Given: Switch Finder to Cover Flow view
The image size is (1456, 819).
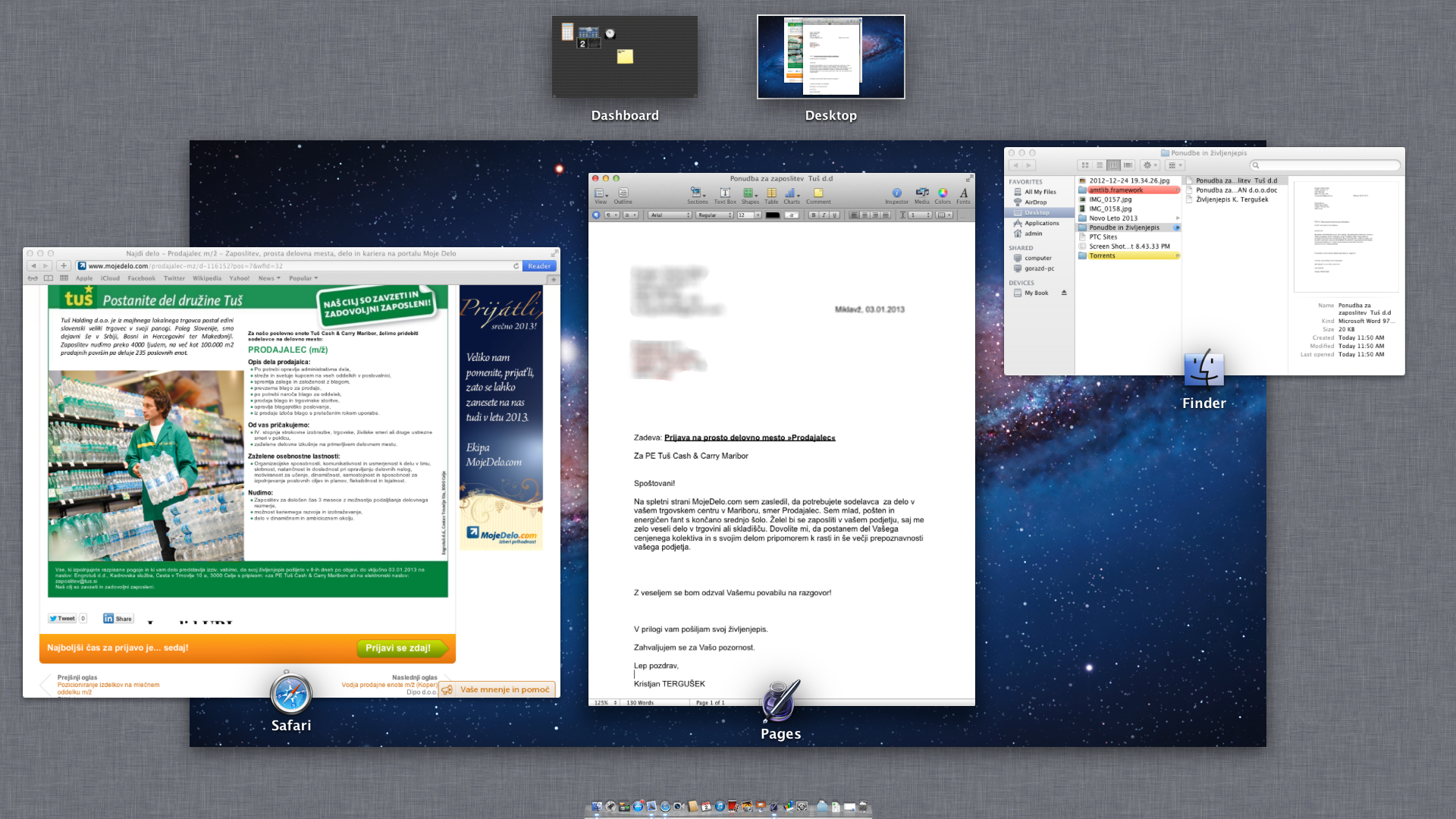Looking at the screenshot, I should pos(1128,165).
